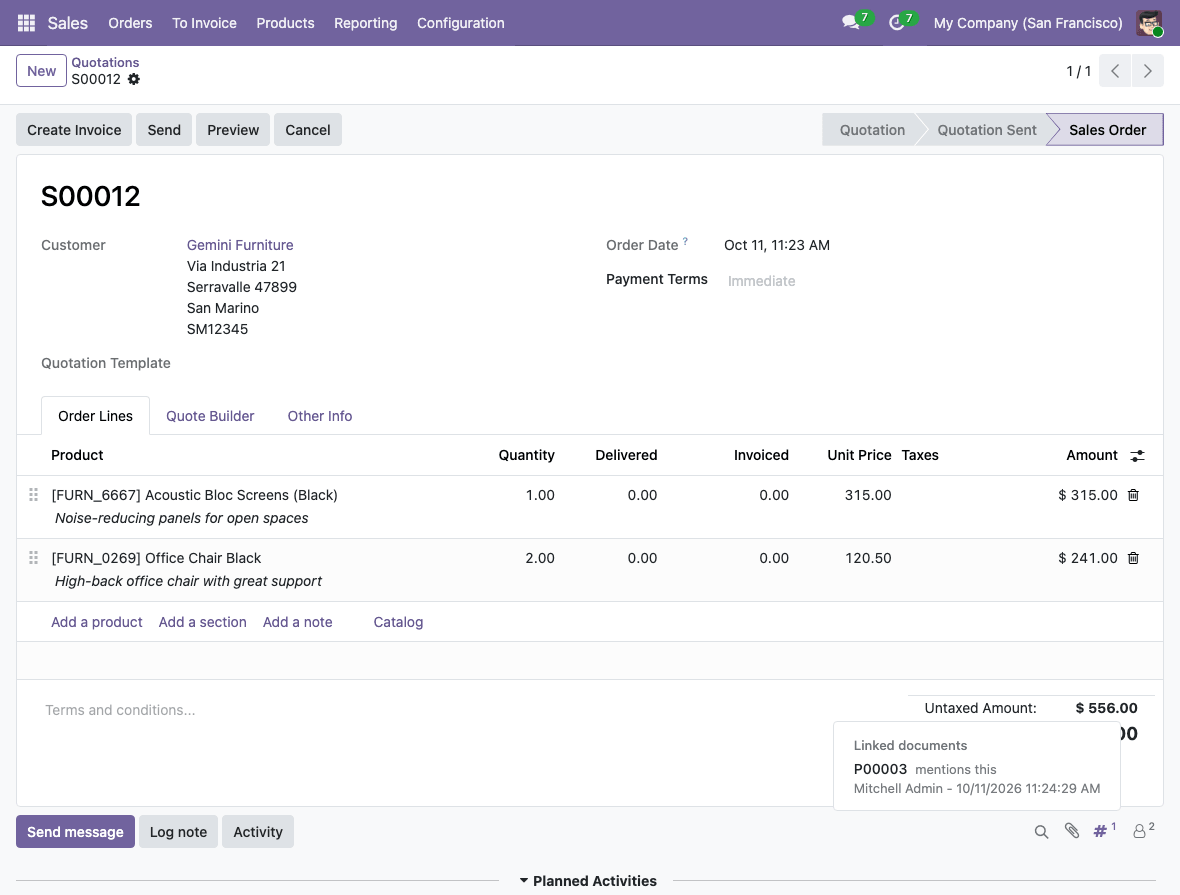Click the Send button
This screenshot has height=895, width=1180.
pyautogui.click(x=164, y=129)
